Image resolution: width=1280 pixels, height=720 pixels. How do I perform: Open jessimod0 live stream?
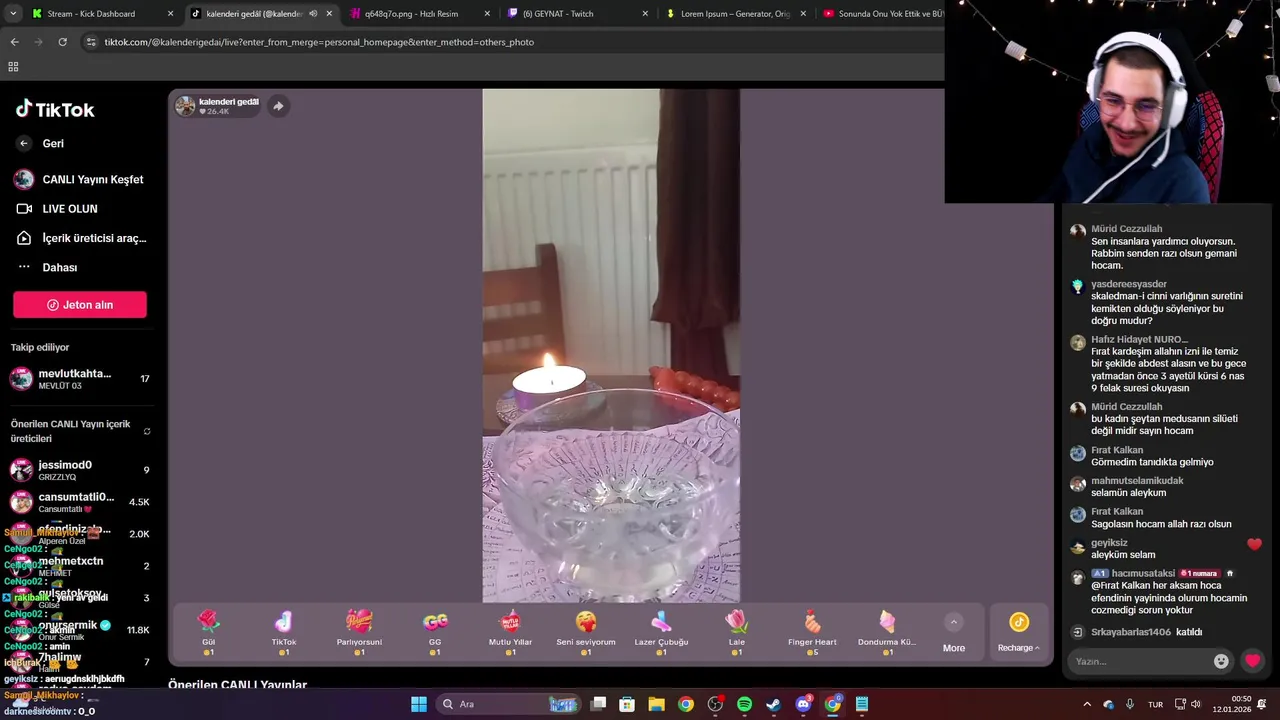[80, 470]
